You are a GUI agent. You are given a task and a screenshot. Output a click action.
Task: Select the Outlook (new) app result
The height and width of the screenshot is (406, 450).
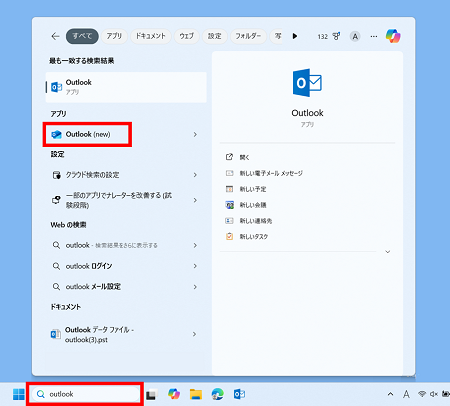(87, 134)
